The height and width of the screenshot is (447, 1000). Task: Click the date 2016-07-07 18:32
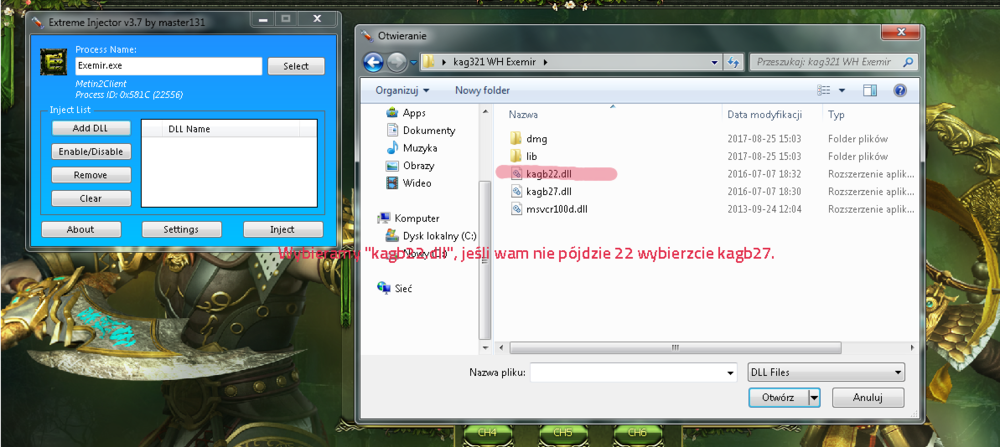764,173
